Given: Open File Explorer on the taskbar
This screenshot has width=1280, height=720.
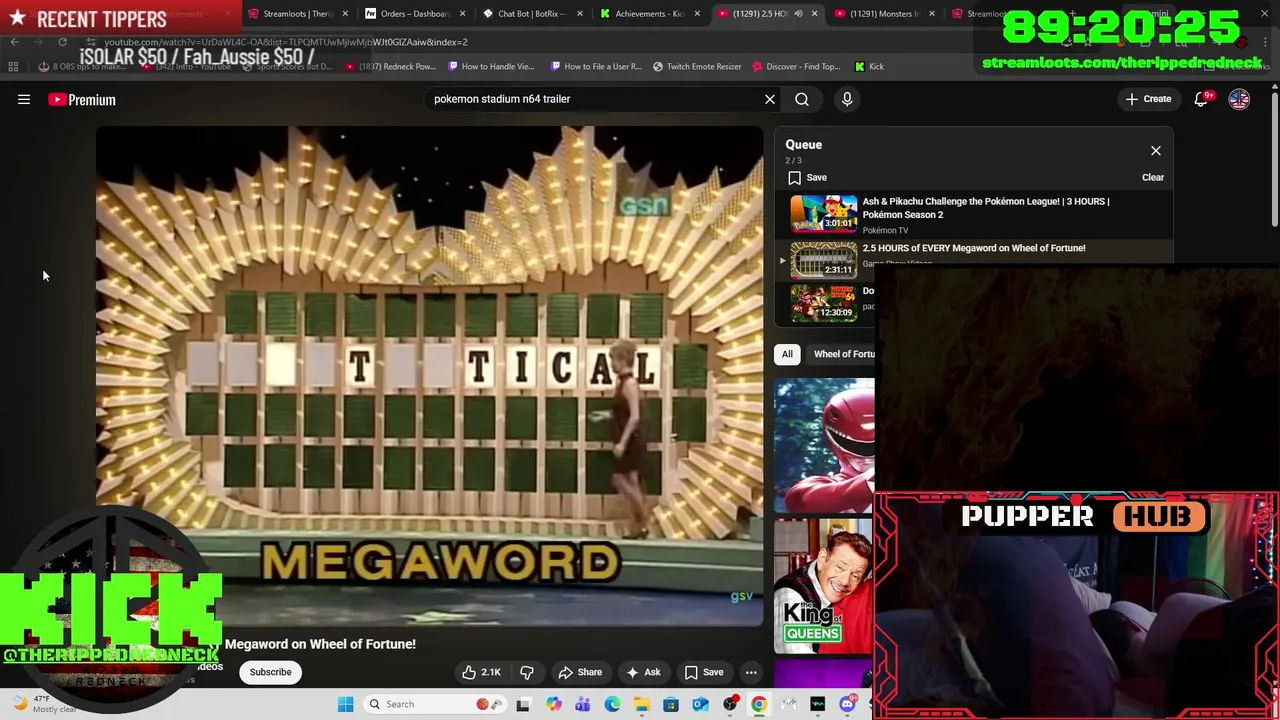Looking at the screenshot, I should (x=642, y=704).
